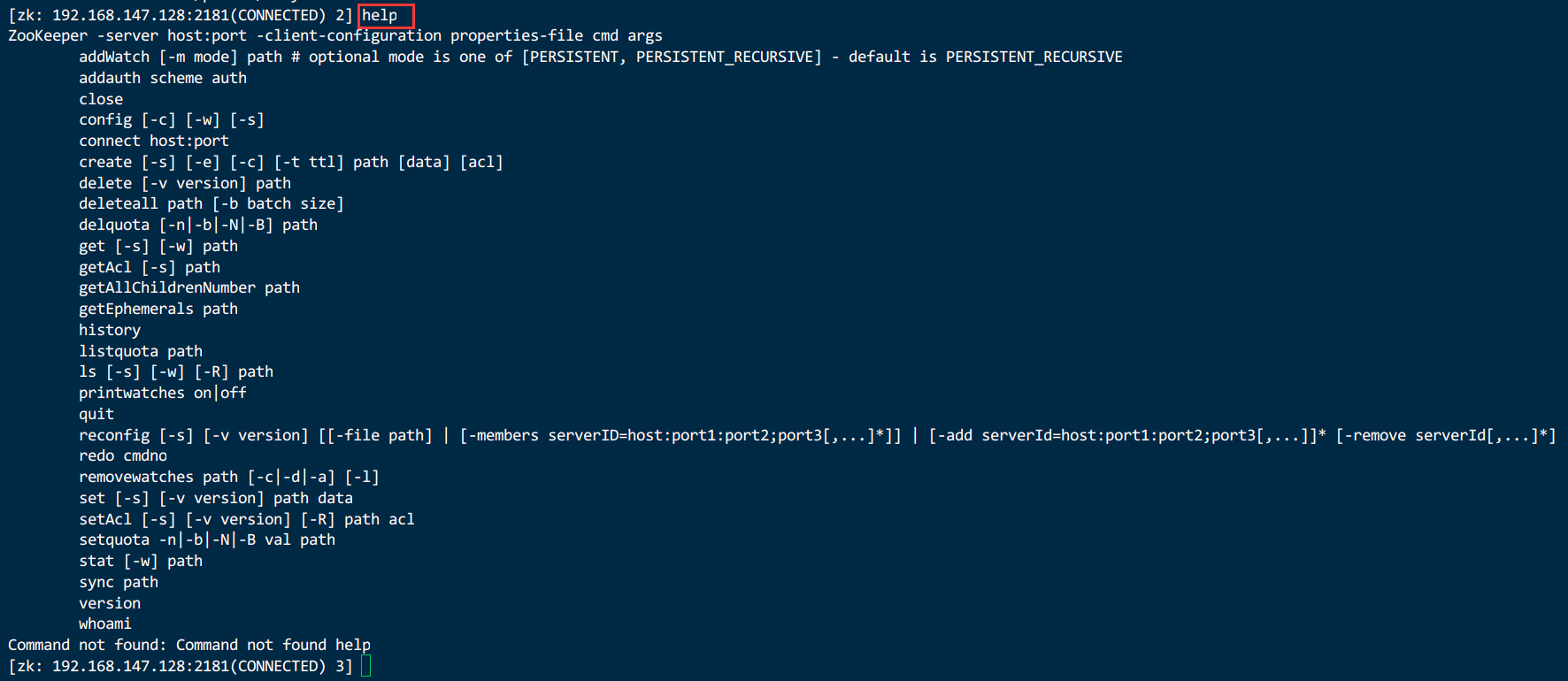The width and height of the screenshot is (1568, 681).
Task: Click the green cursor at the prompt
Action: click(x=365, y=666)
